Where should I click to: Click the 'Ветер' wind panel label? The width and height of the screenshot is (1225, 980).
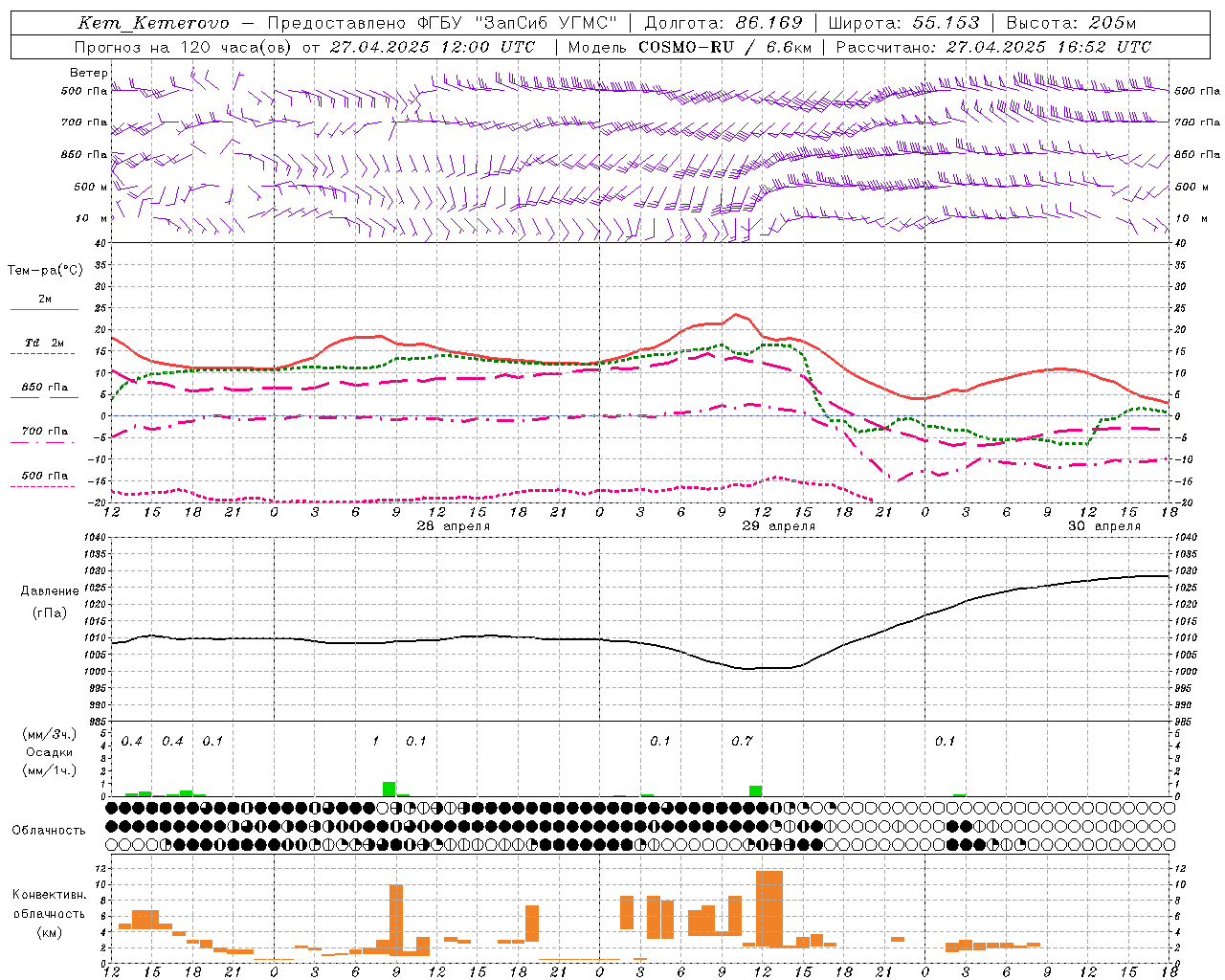[89, 73]
